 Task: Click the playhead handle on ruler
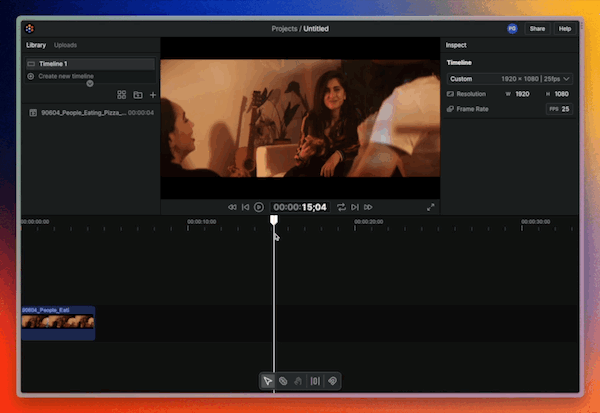pos(274,220)
